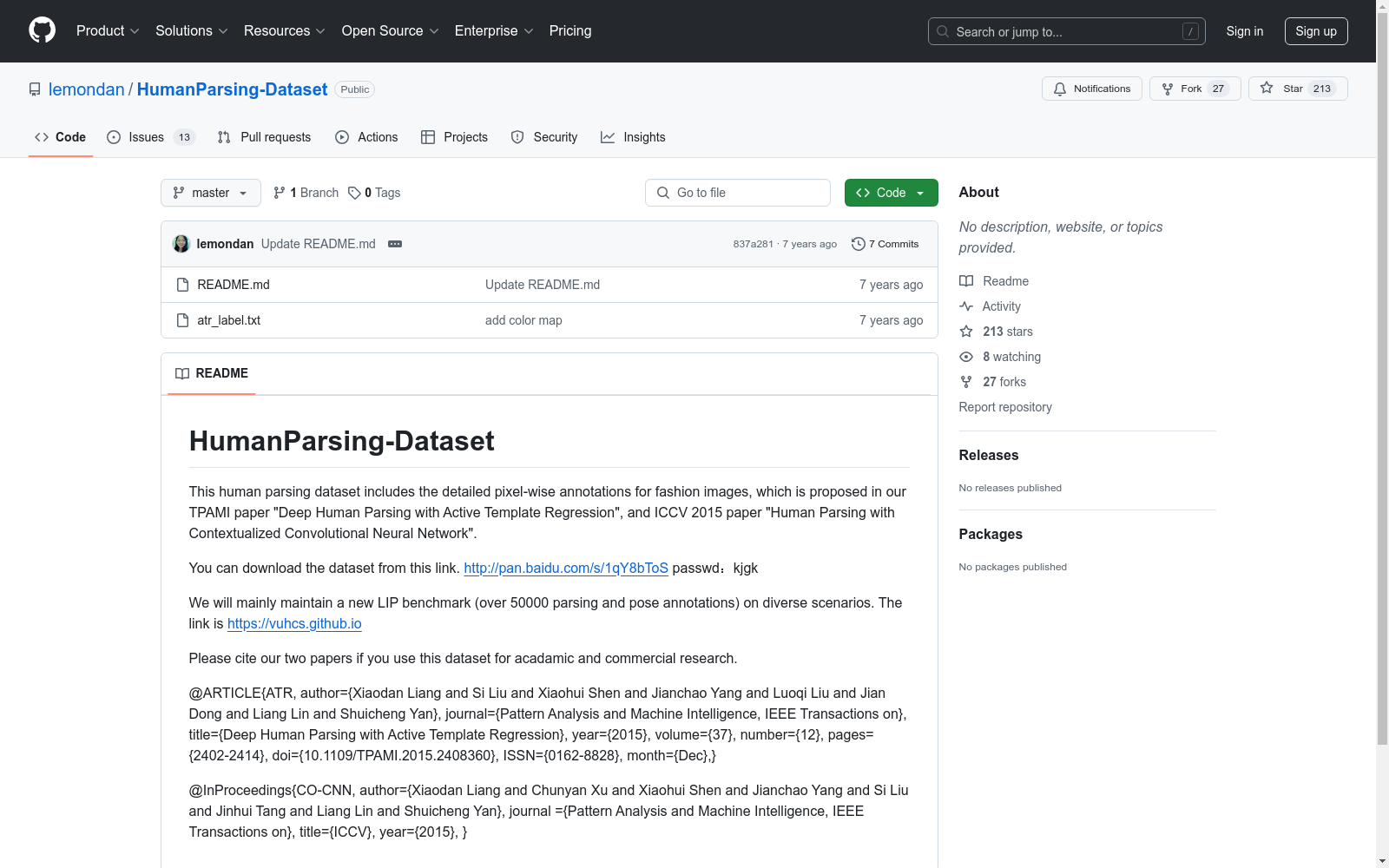Click the table icon on Projects tab
The height and width of the screenshot is (868, 1389).
pyautogui.click(x=428, y=137)
